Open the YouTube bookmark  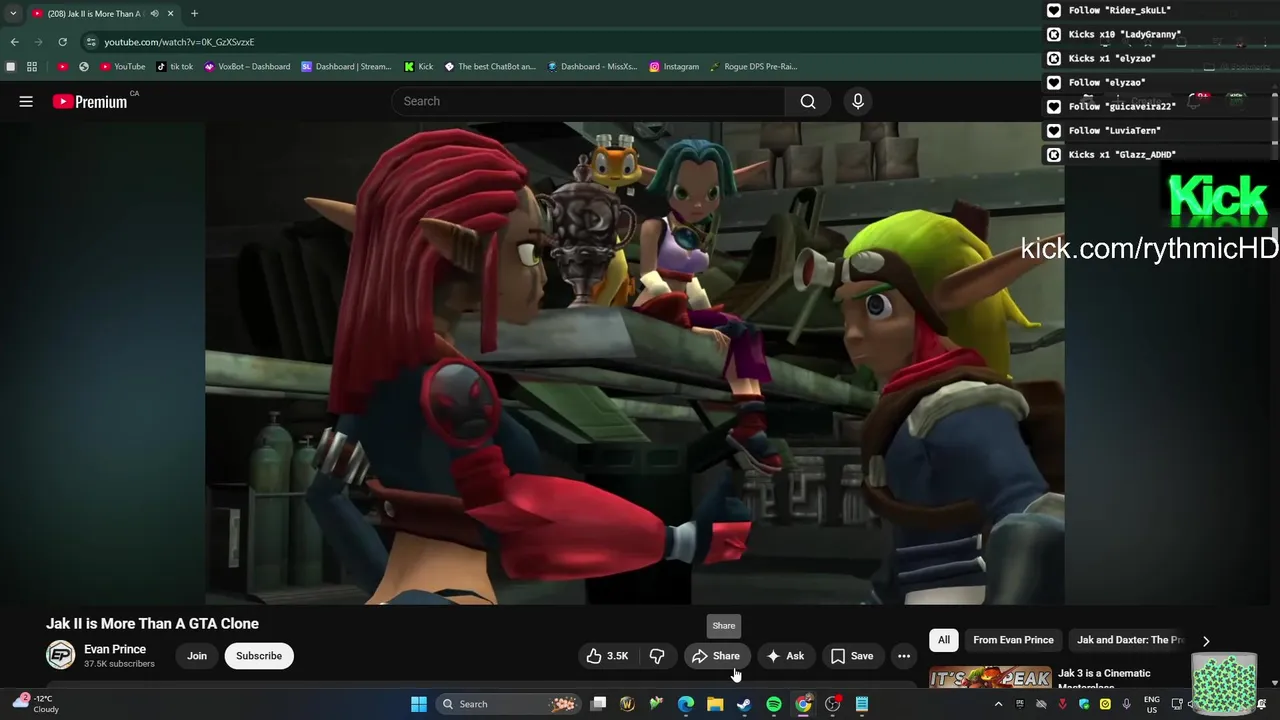click(x=122, y=67)
